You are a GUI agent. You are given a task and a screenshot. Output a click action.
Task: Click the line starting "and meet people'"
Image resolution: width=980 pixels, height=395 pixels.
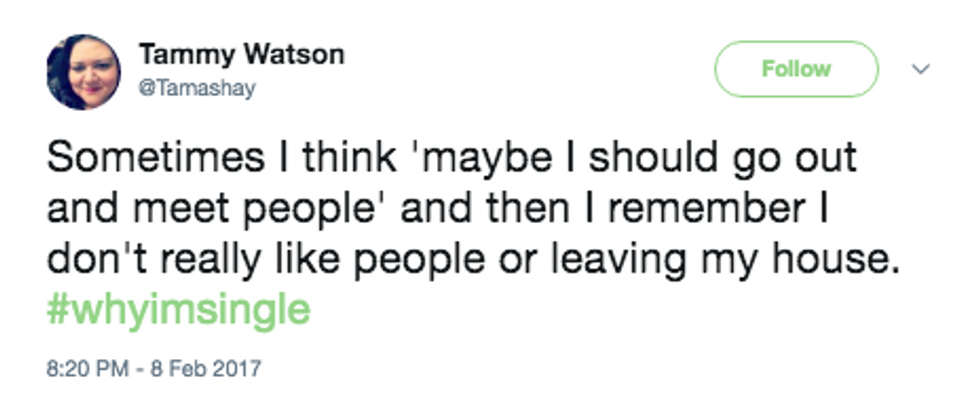(438, 210)
